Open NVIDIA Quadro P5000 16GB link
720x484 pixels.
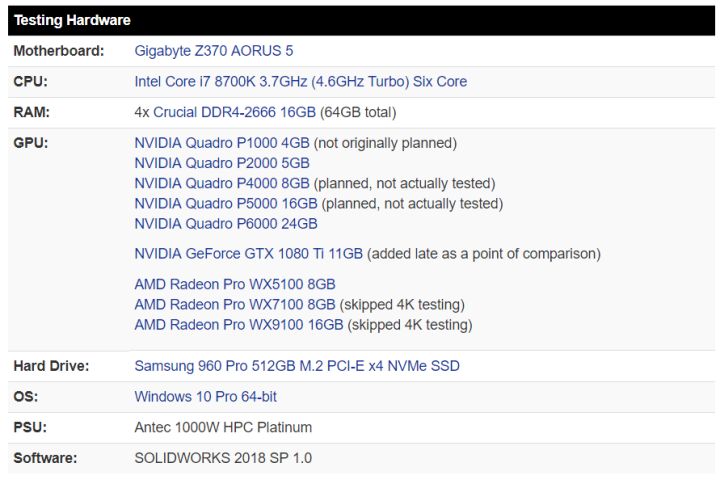(226, 203)
